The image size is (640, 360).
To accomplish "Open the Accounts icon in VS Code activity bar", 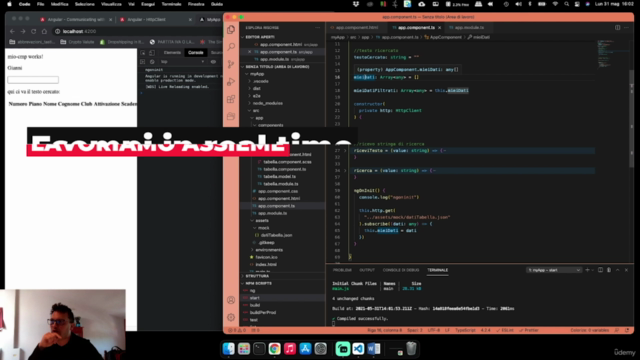I will point(231,300).
